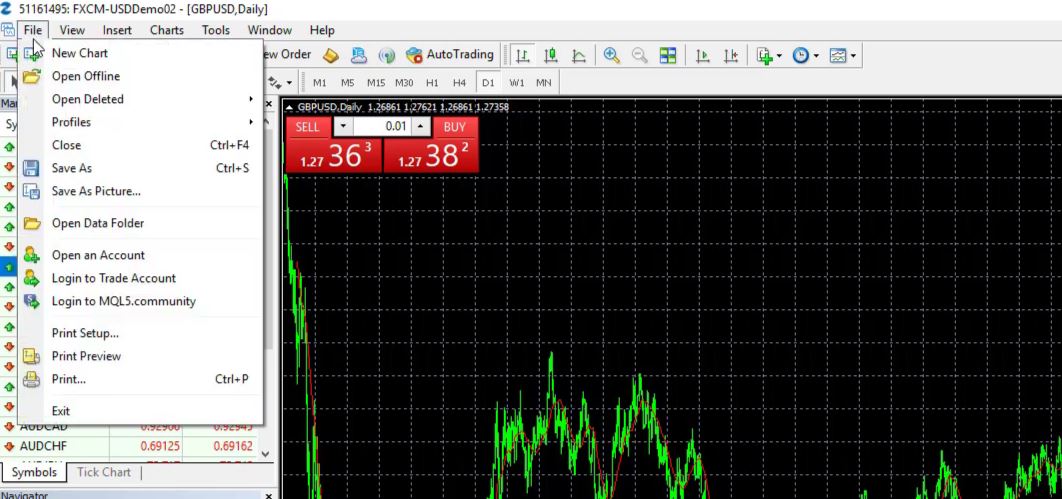Click the Zoom Out magnifier icon
Viewport: 1062px width, 499px height.
[x=639, y=55]
